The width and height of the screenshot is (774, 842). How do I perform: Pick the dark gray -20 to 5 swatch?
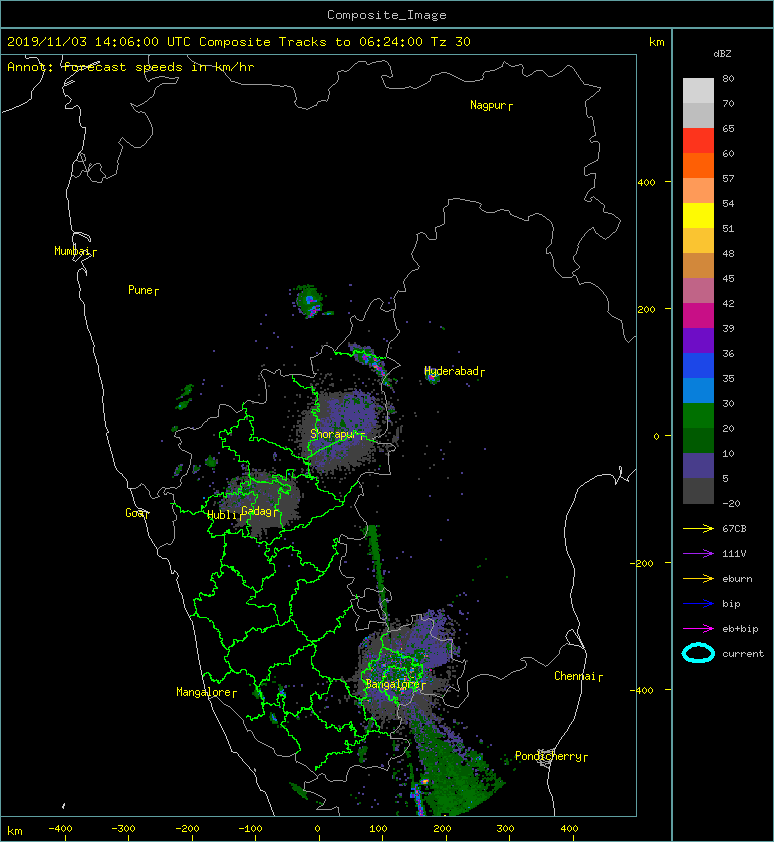coord(698,491)
